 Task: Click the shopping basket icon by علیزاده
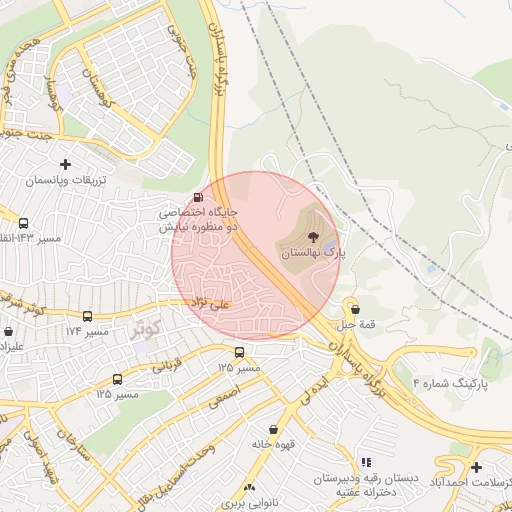8,332
